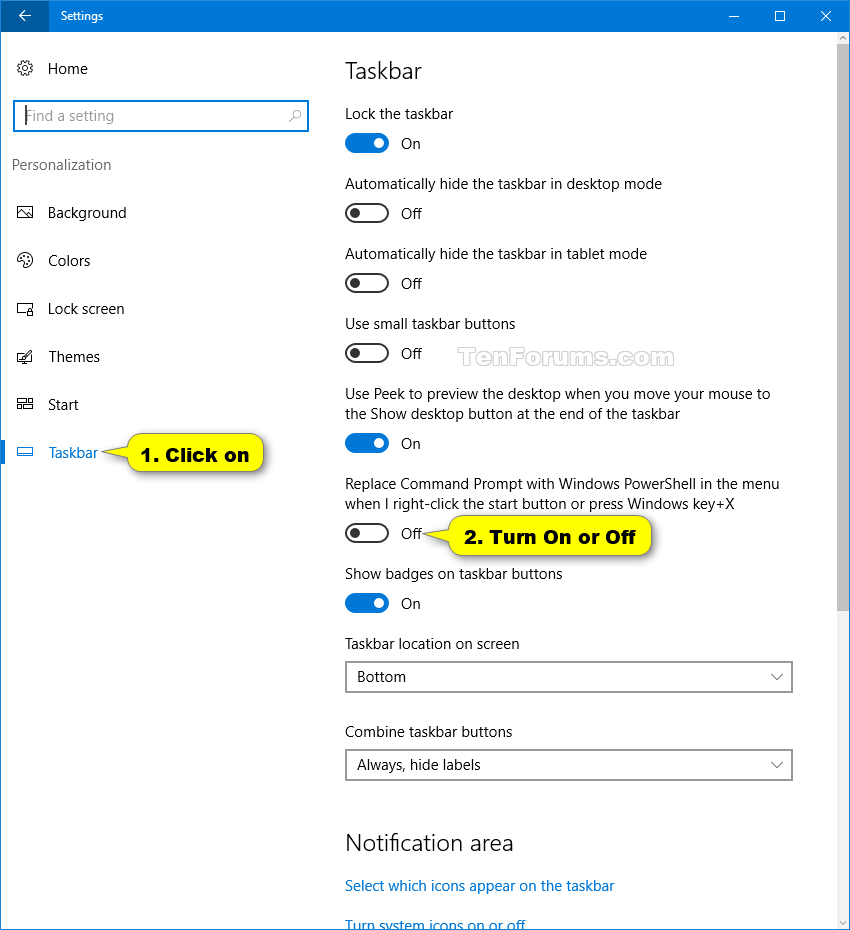850x930 pixels.
Task: Click the back arrow in title bar
Action: [24, 16]
